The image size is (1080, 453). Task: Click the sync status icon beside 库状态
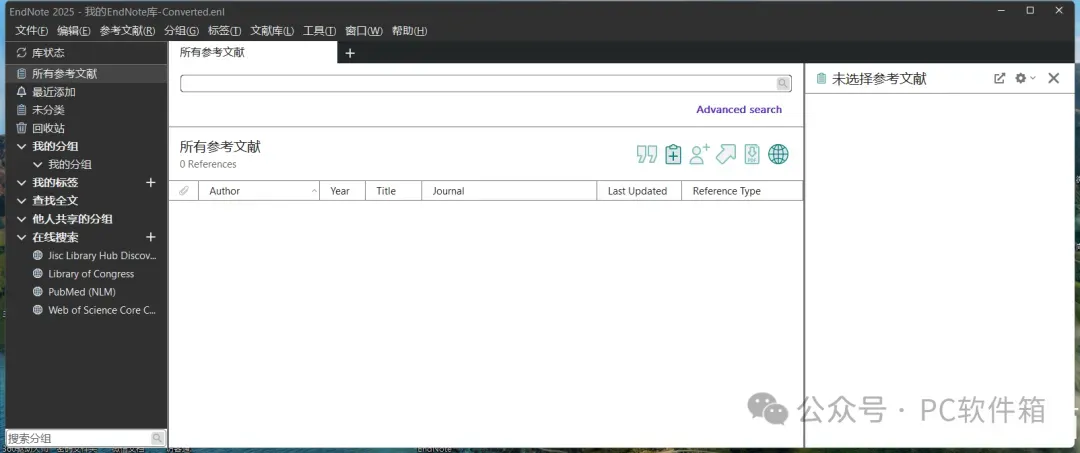point(21,53)
